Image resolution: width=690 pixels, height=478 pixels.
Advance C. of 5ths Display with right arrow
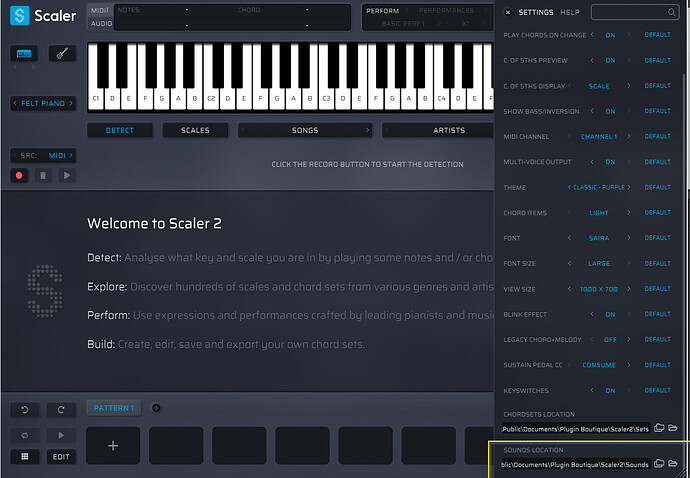point(629,86)
